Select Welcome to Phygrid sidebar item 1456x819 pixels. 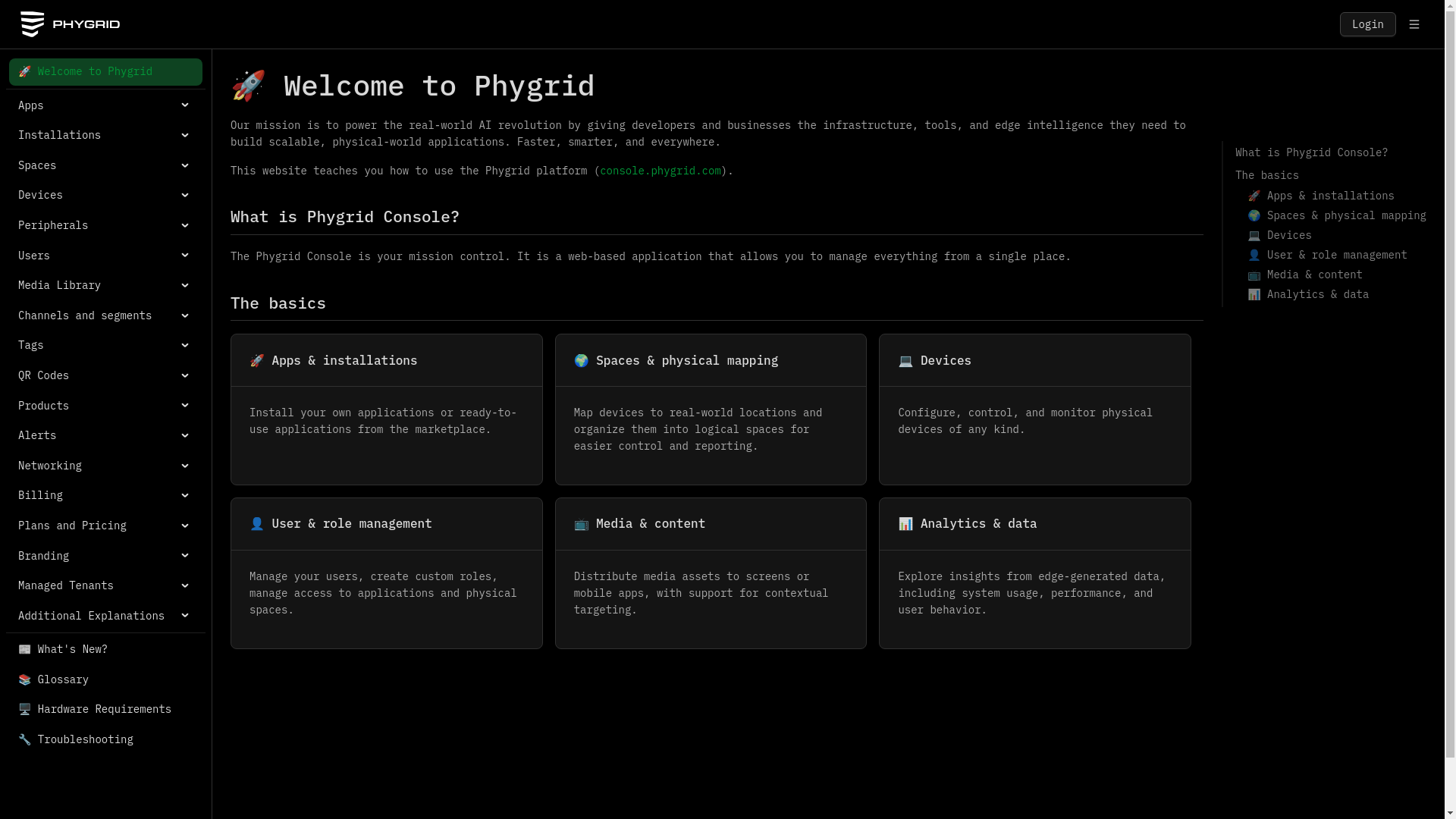(105, 72)
